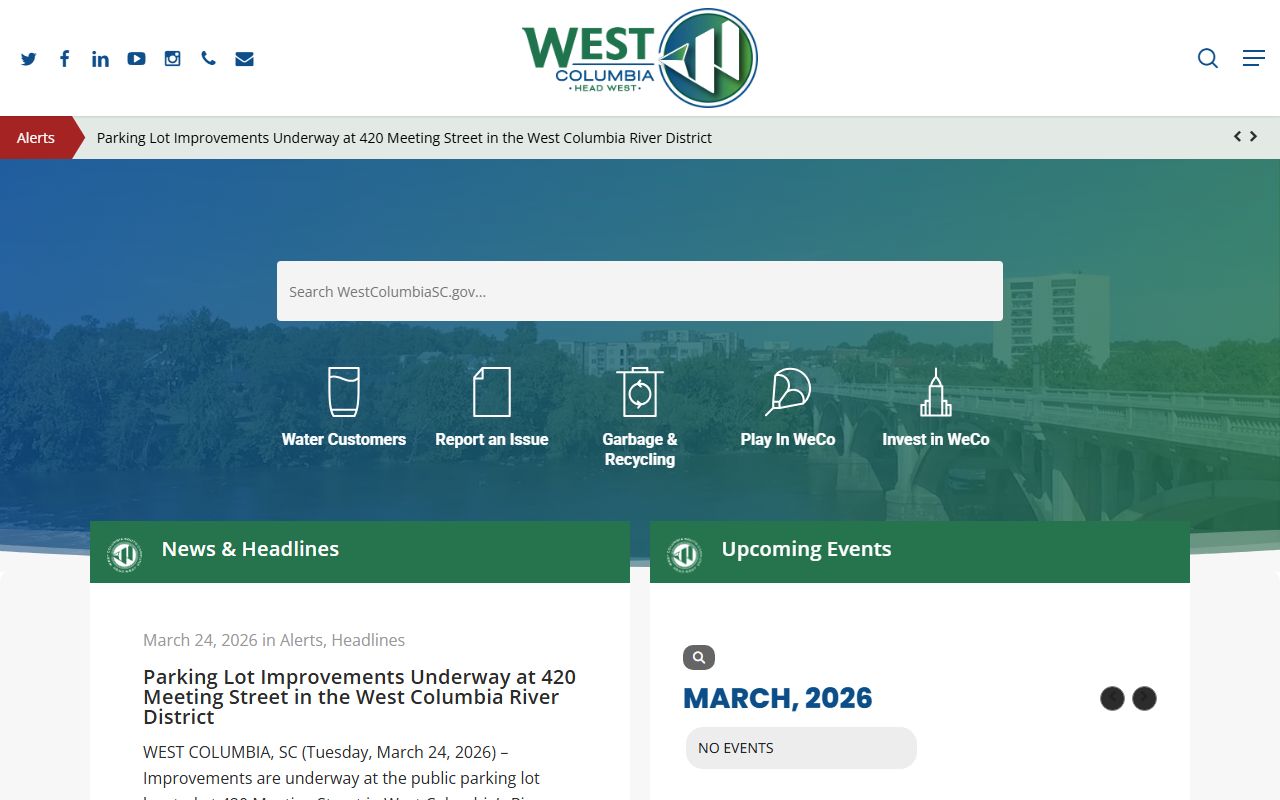Click the Instagram icon in header
Viewport: 1280px width, 800px height.
pyautogui.click(x=172, y=59)
